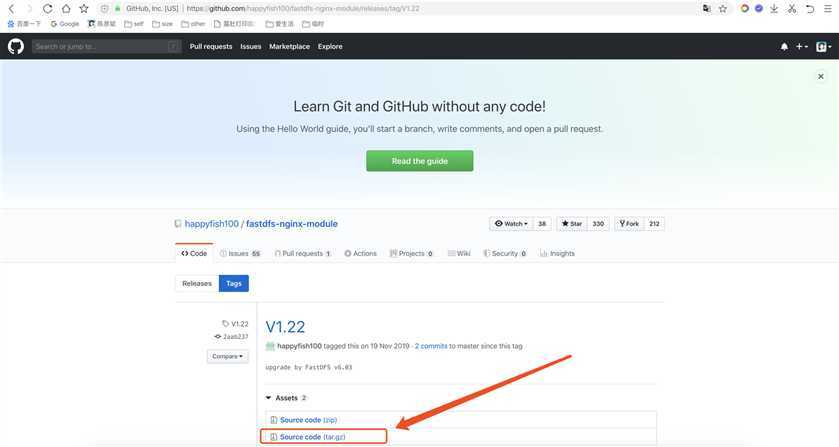Click the watchers count 38
This screenshot has height=447, width=839.
(542, 224)
